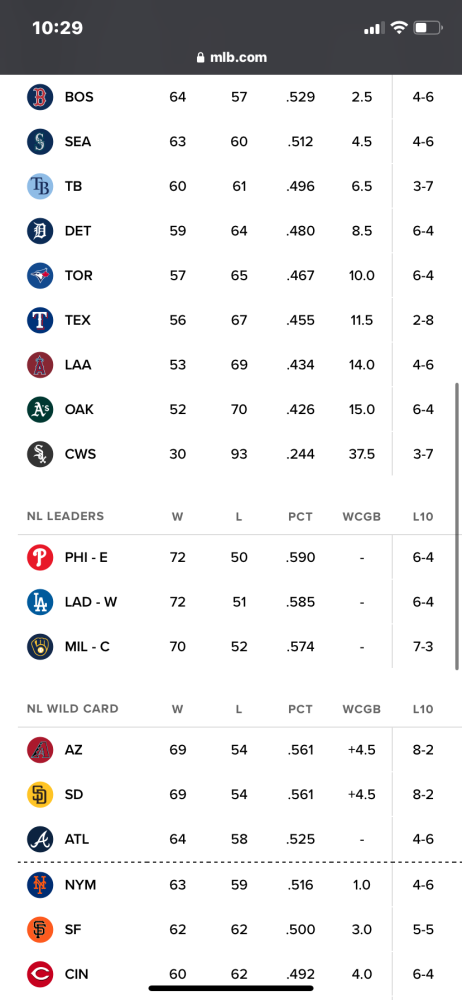Open the OAK team link
462x1000 pixels.
[x=79, y=409]
